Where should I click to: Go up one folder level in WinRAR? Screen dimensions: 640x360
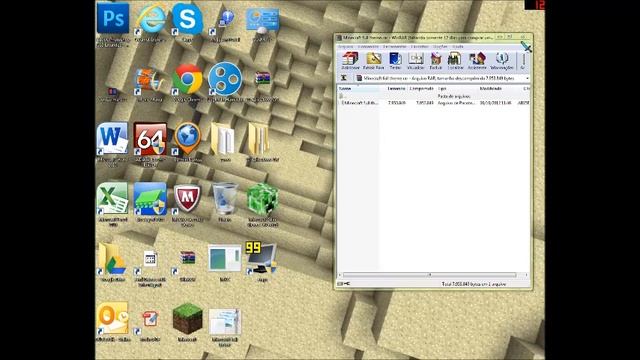pos(344,78)
